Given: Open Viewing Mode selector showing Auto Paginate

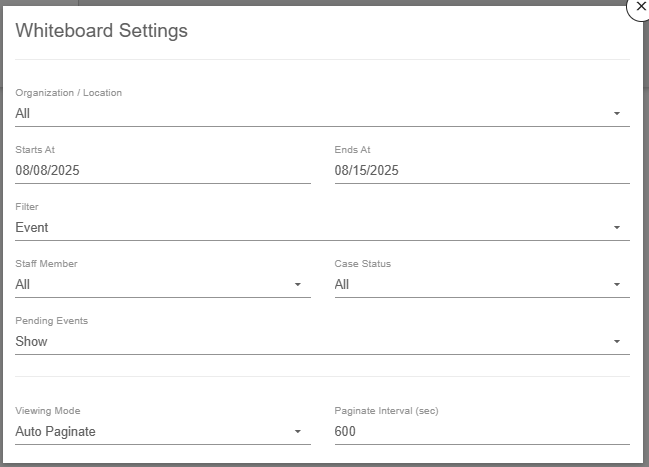Looking at the screenshot, I should coord(150,432).
